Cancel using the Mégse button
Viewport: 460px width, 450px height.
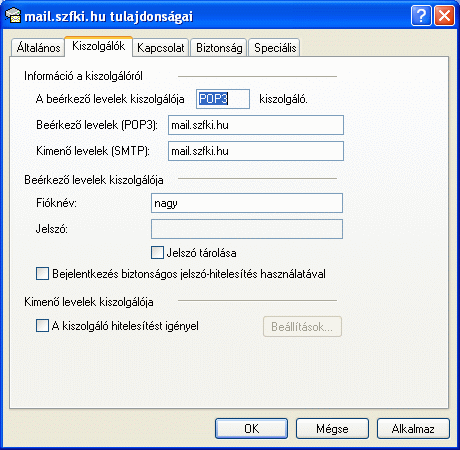coord(332,429)
